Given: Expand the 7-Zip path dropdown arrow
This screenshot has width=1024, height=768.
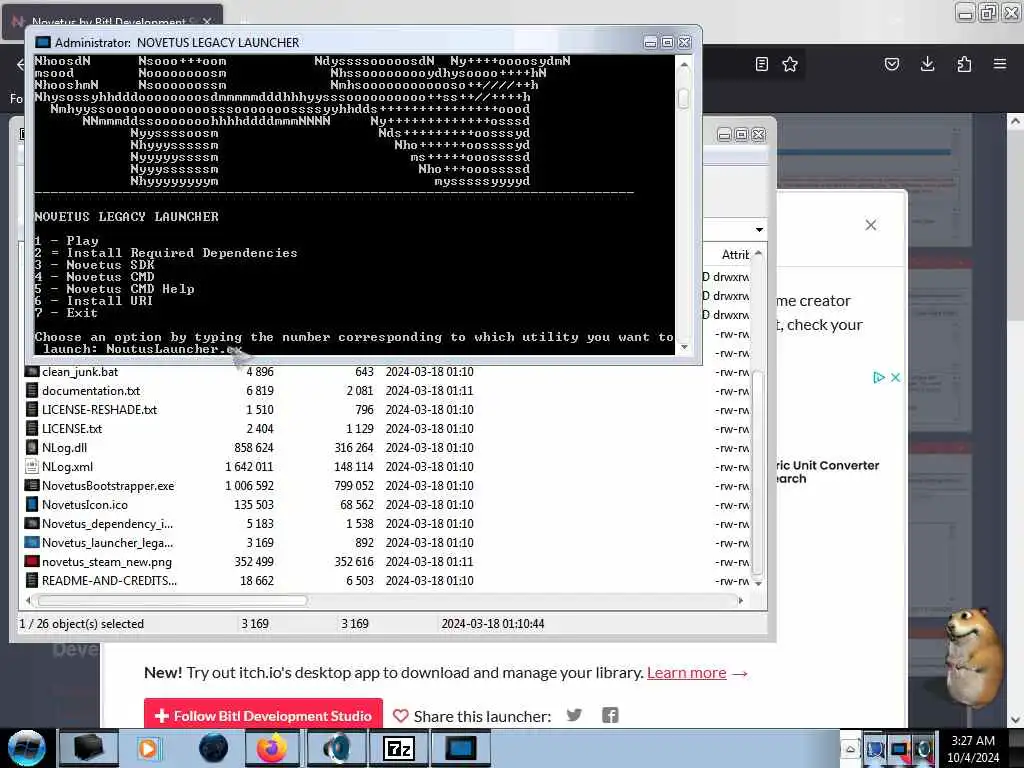Looking at the screenshot, I should tap(759, 229).
